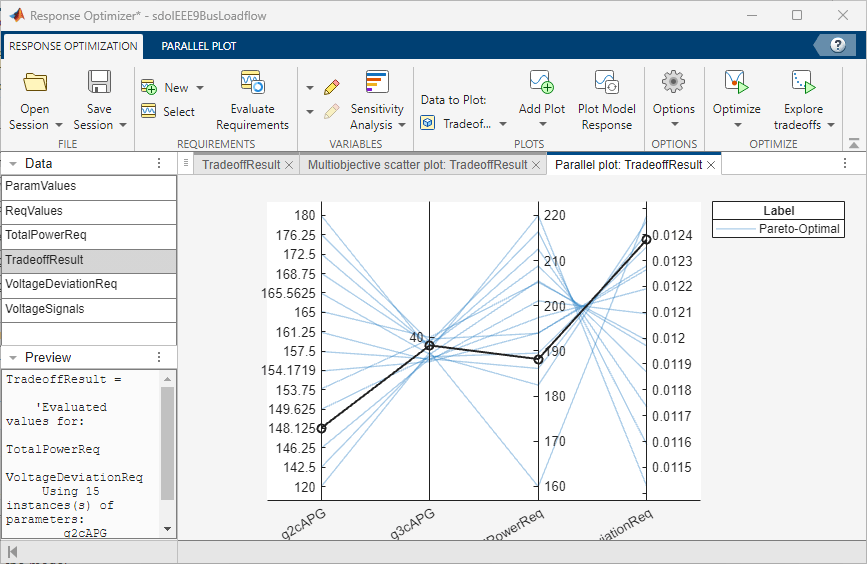Click Select in Requirements section
The image size is (867, 564).
click(x=178, y=112)
